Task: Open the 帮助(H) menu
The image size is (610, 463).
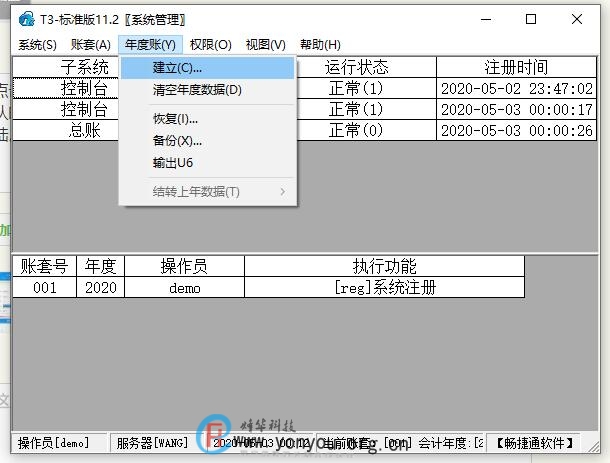Action: tap(320, 45)
